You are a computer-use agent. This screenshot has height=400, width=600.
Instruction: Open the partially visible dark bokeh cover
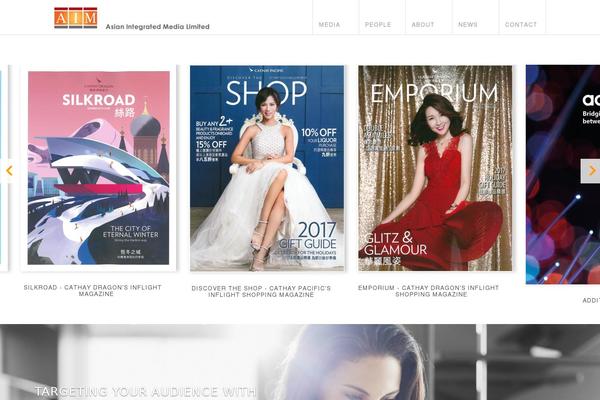tap(563, 175)
